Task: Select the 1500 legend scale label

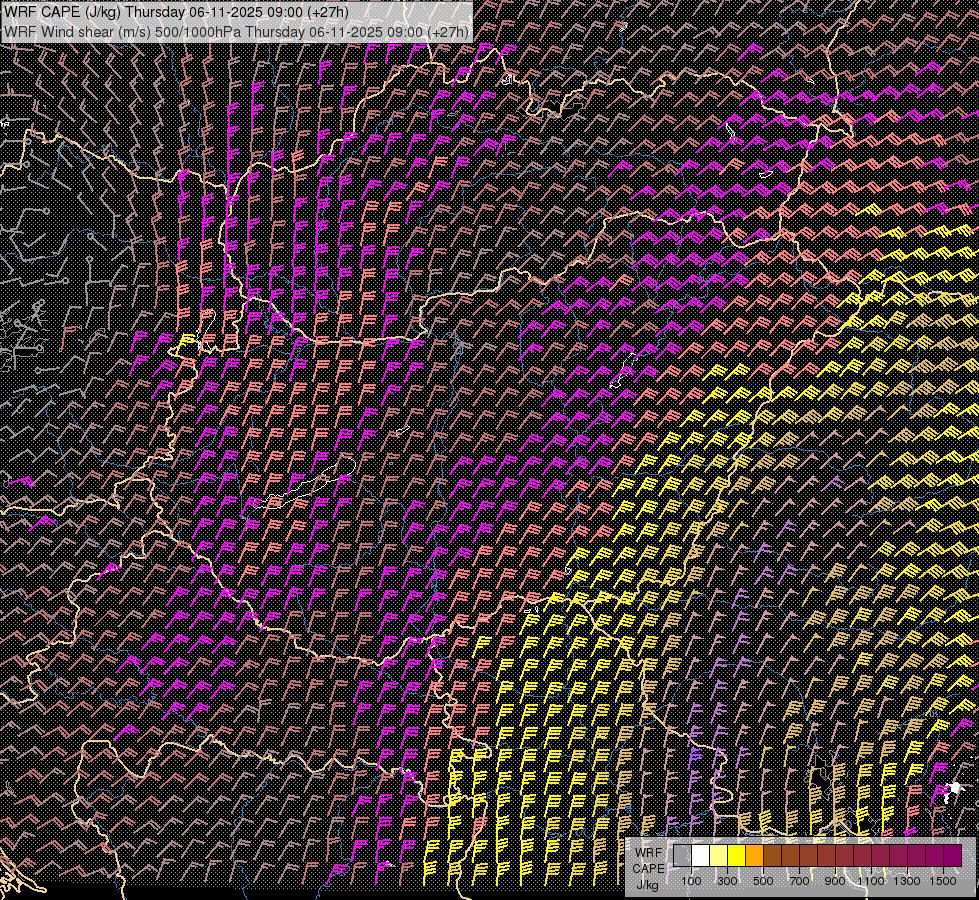Action: [x=942, y=881]
